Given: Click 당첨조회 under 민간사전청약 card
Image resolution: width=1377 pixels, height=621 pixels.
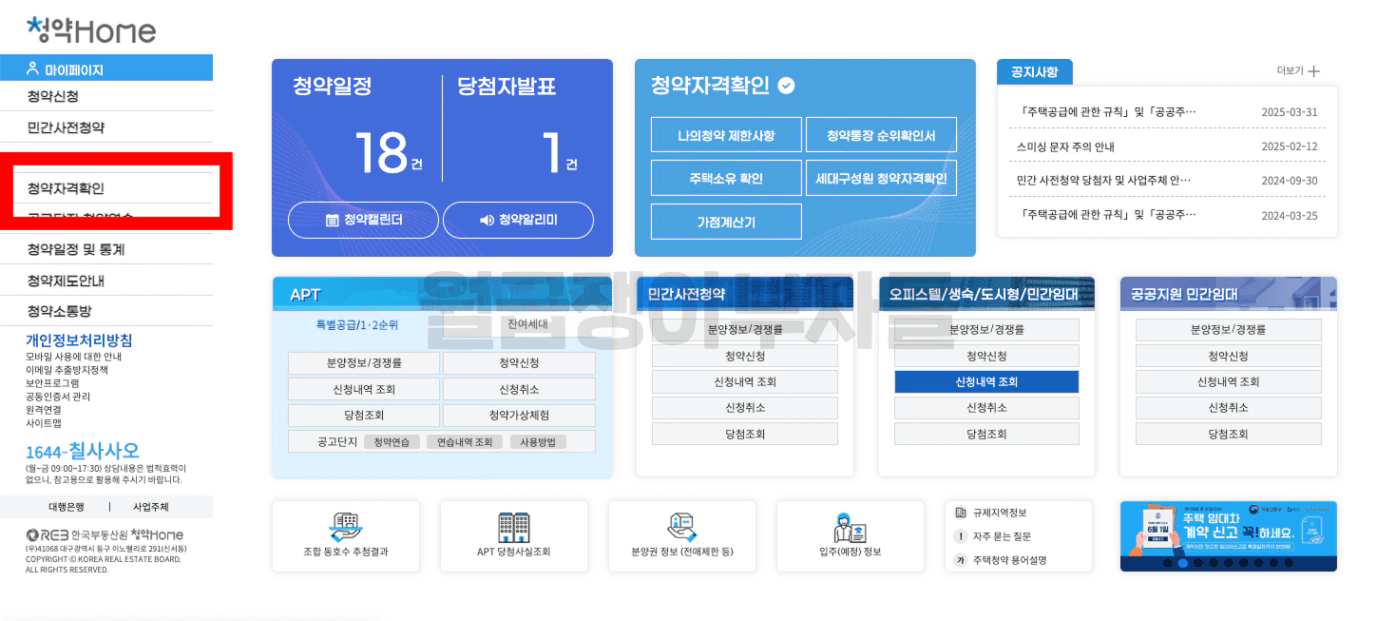Looking at the screenshot, I should 745,434.
